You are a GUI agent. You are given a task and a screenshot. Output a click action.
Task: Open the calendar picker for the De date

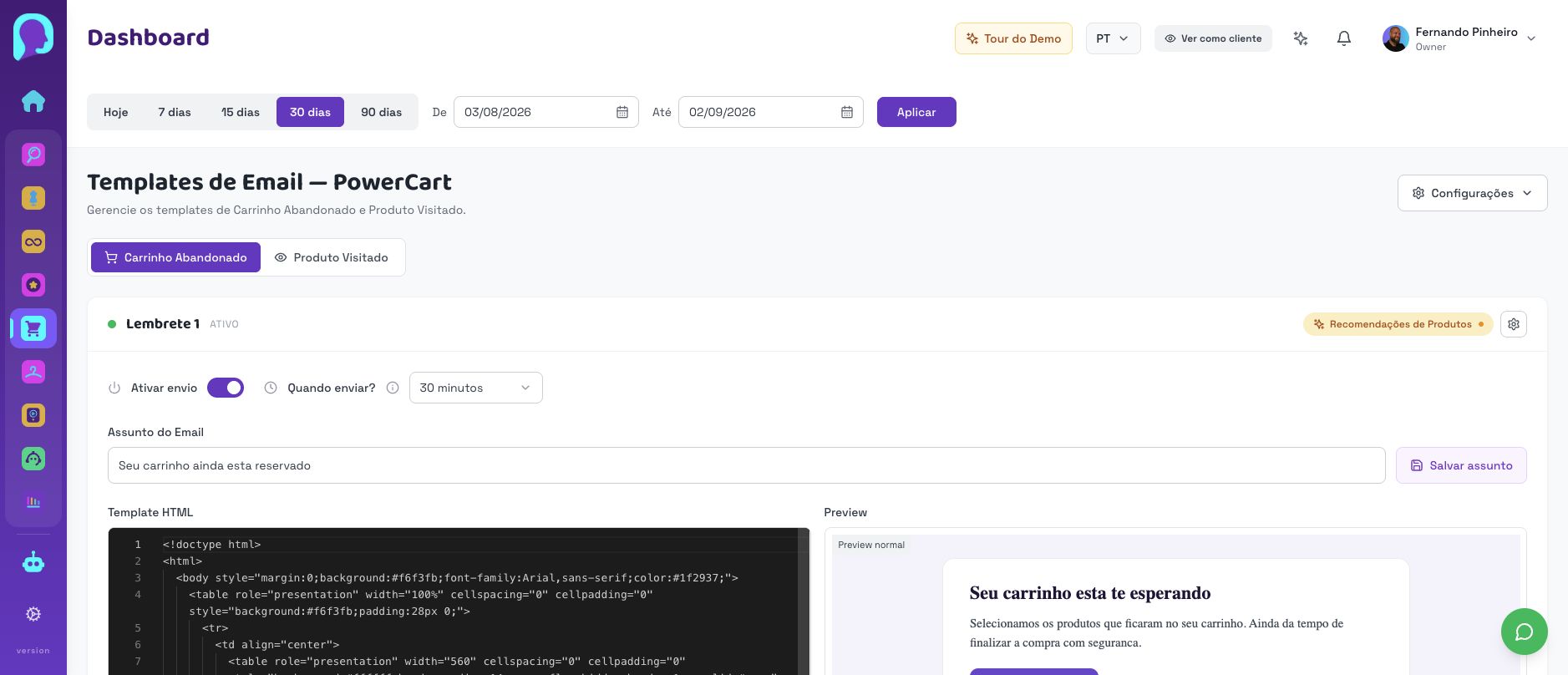(622, 112)
